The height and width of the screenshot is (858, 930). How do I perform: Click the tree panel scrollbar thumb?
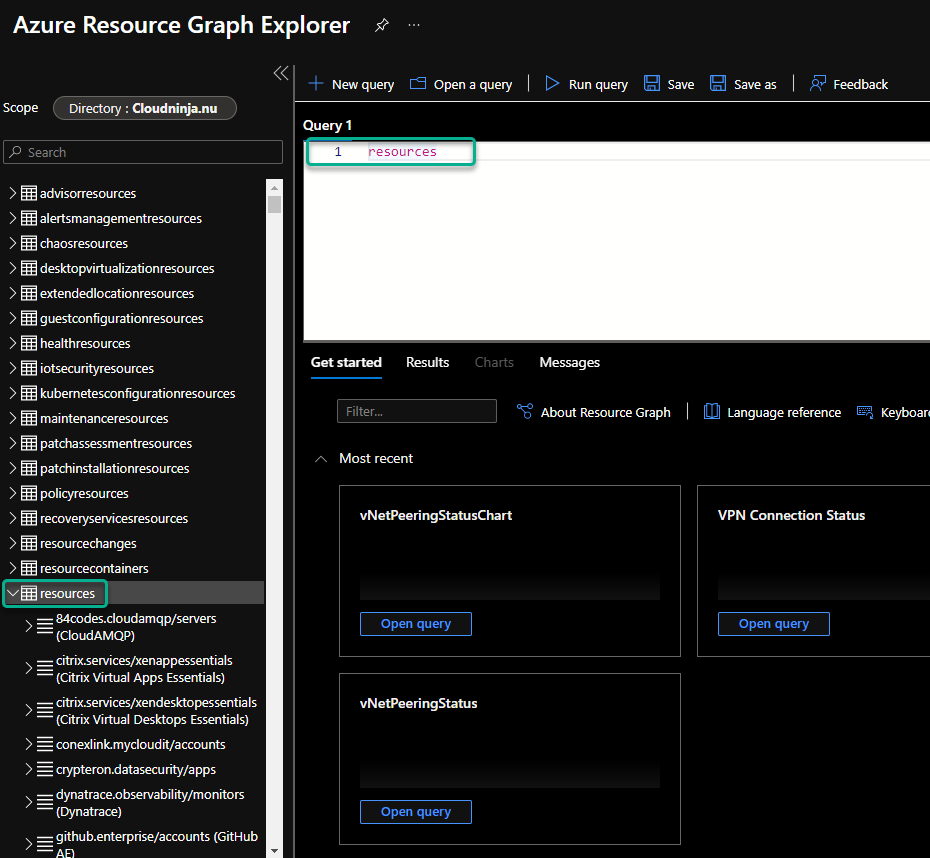coord(274,205)
